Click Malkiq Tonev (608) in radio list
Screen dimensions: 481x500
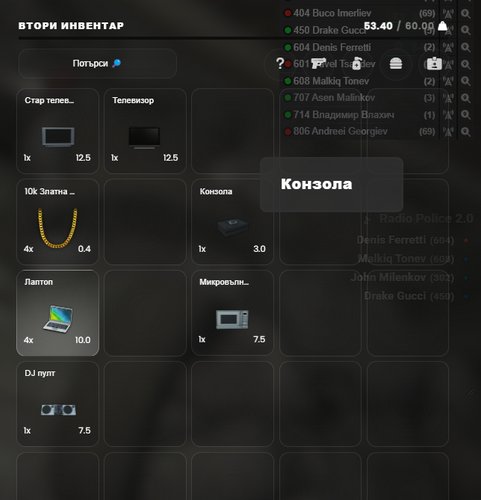coord(406,259)
